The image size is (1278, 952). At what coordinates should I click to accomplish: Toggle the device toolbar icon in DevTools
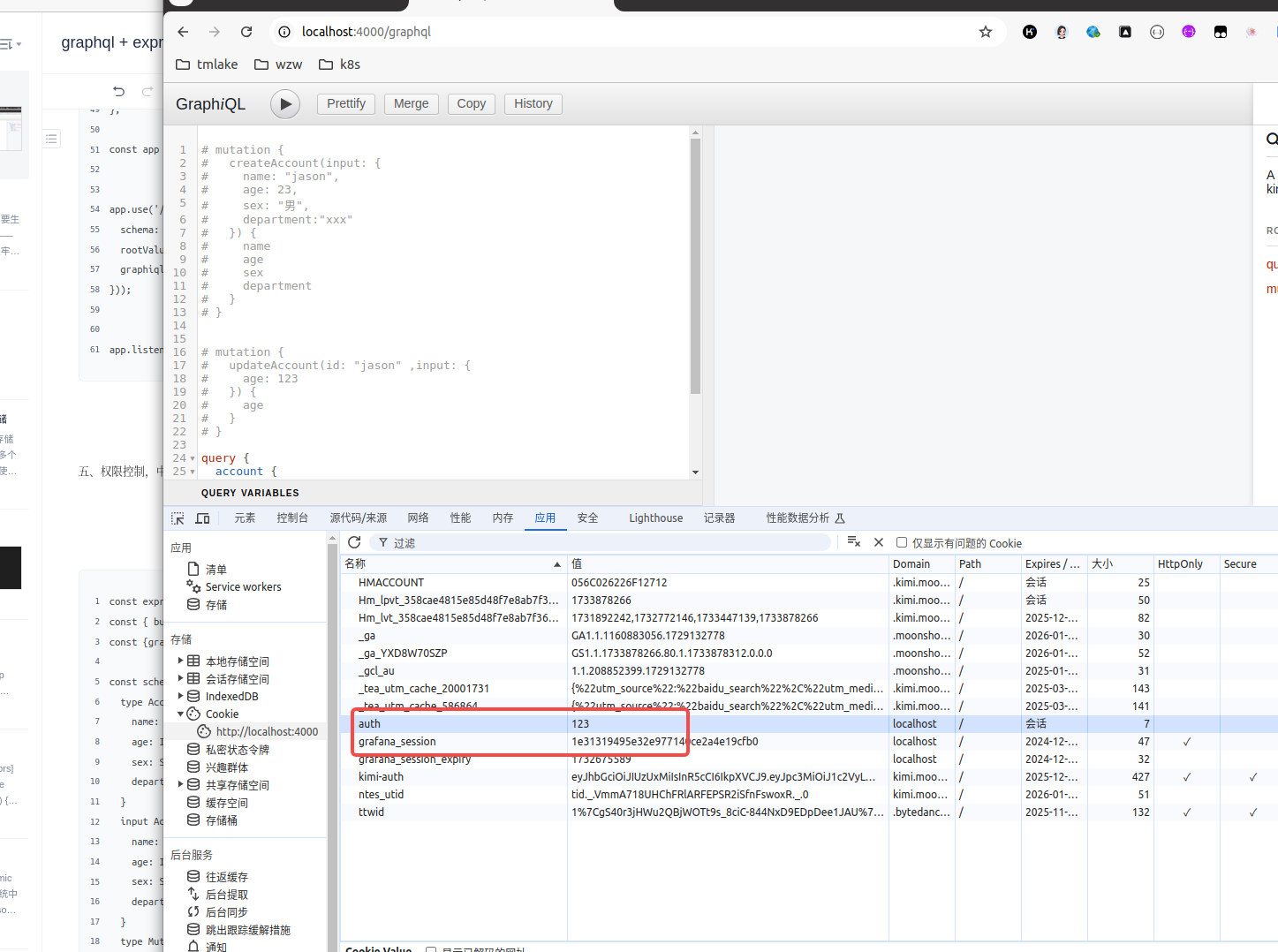[x=202, y=518]
